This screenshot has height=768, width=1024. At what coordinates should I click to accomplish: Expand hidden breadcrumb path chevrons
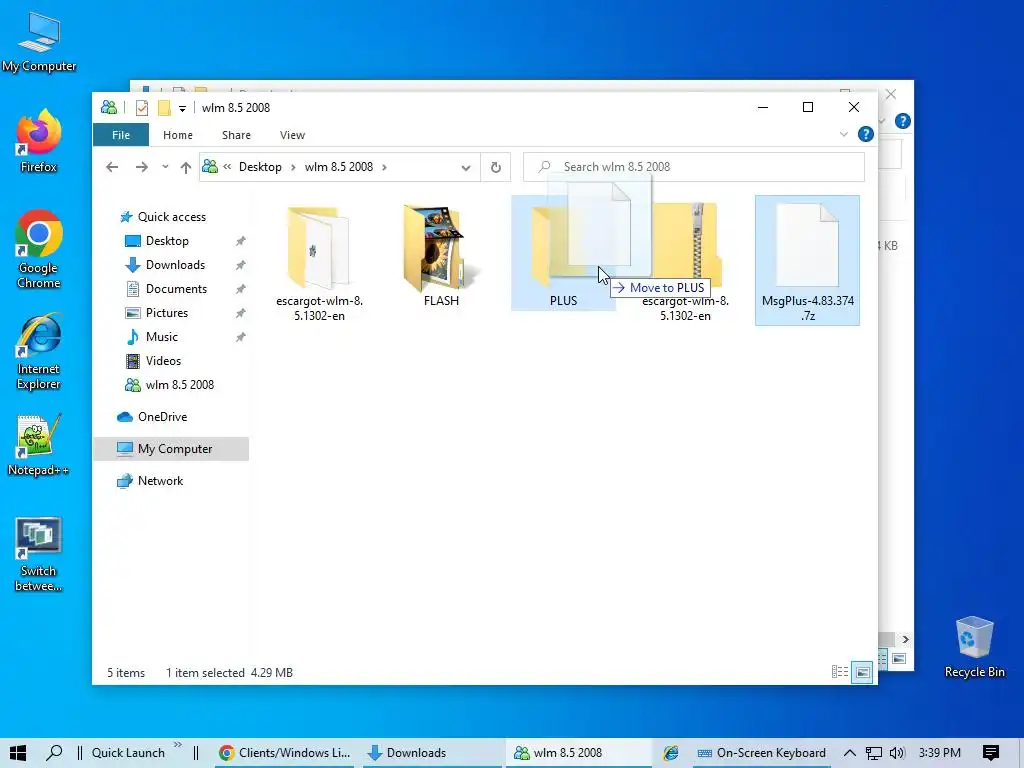pos(227,167)
